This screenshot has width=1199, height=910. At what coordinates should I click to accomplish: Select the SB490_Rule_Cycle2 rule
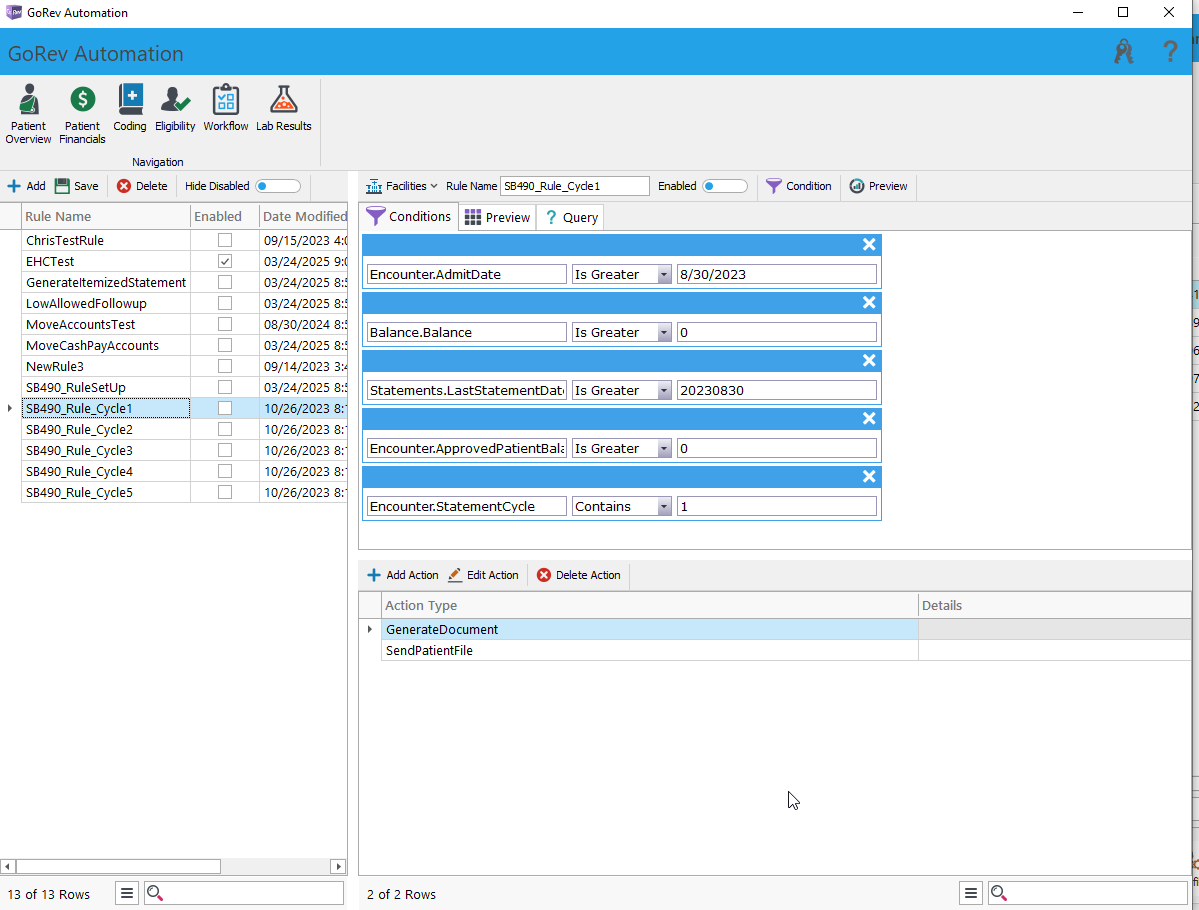click(106, 430)
